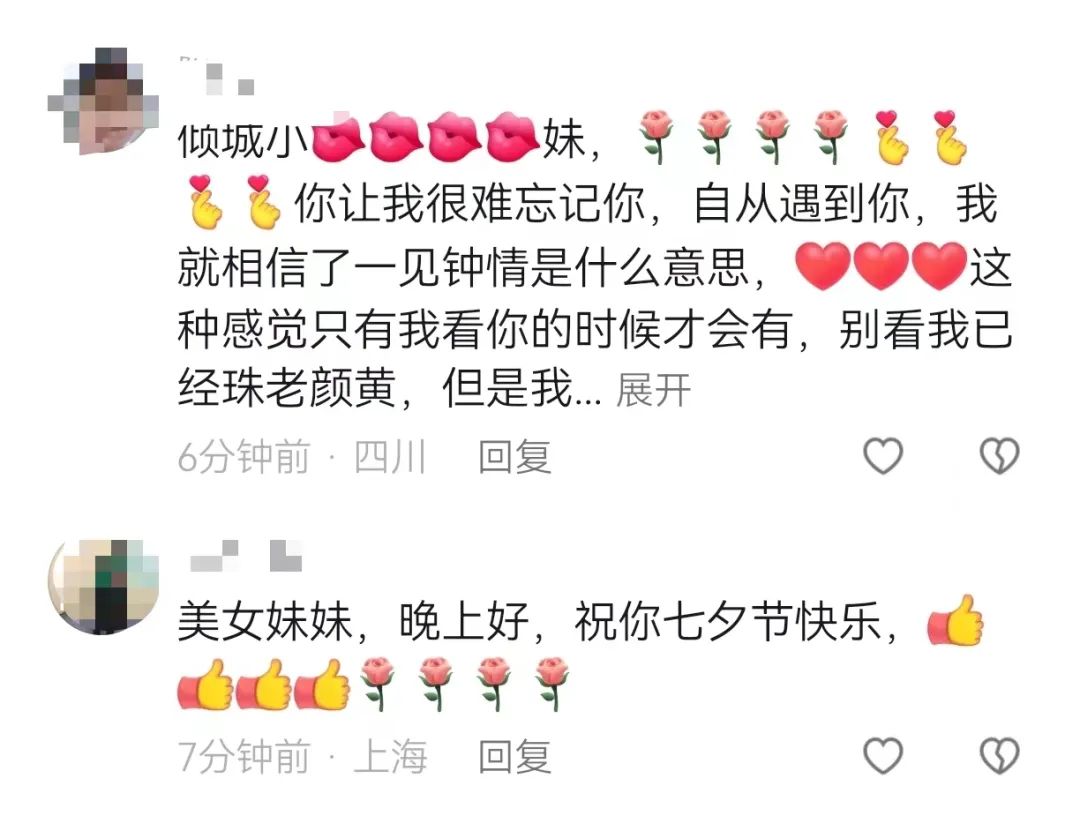Expand the truncated comment via 展开
Viewport: 1080px width, 816px height.
pos(653,390)
